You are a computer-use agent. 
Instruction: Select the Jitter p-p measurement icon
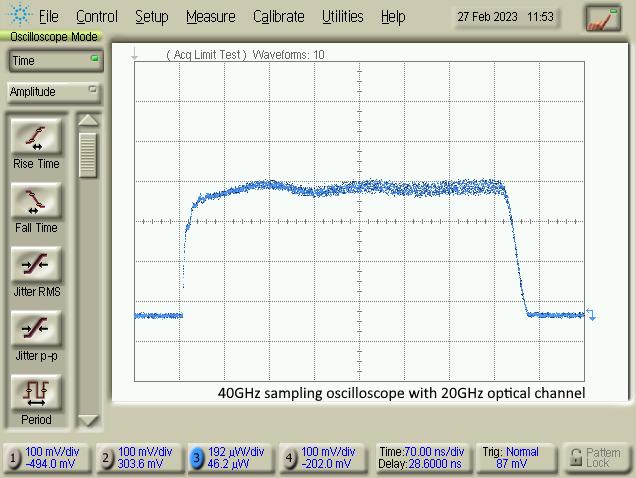coord(36,330)
